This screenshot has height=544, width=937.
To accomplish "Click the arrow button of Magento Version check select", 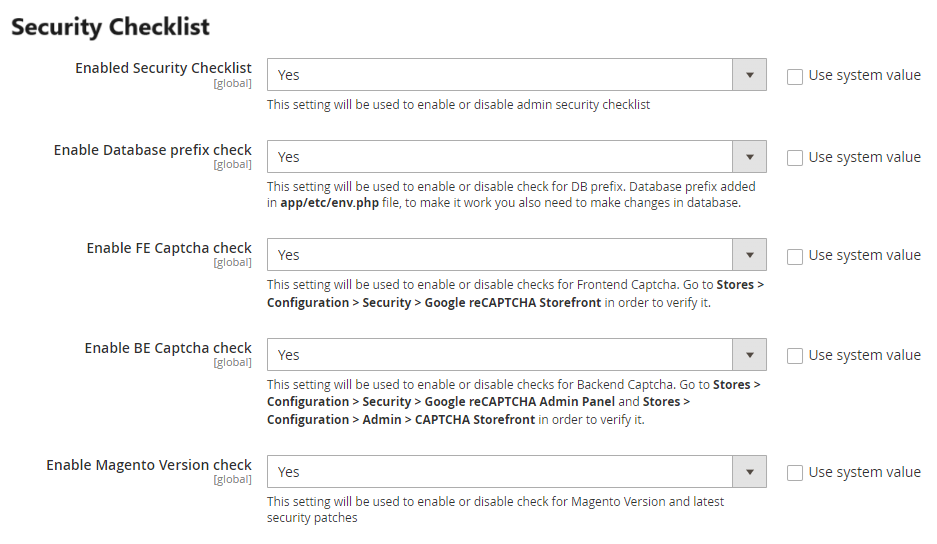I will pyautogui.click(x=749, y=472).
